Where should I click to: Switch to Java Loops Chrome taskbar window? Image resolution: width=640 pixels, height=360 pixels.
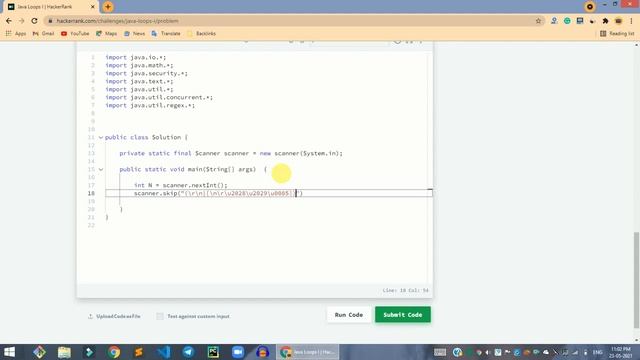(x=307, y=352)
